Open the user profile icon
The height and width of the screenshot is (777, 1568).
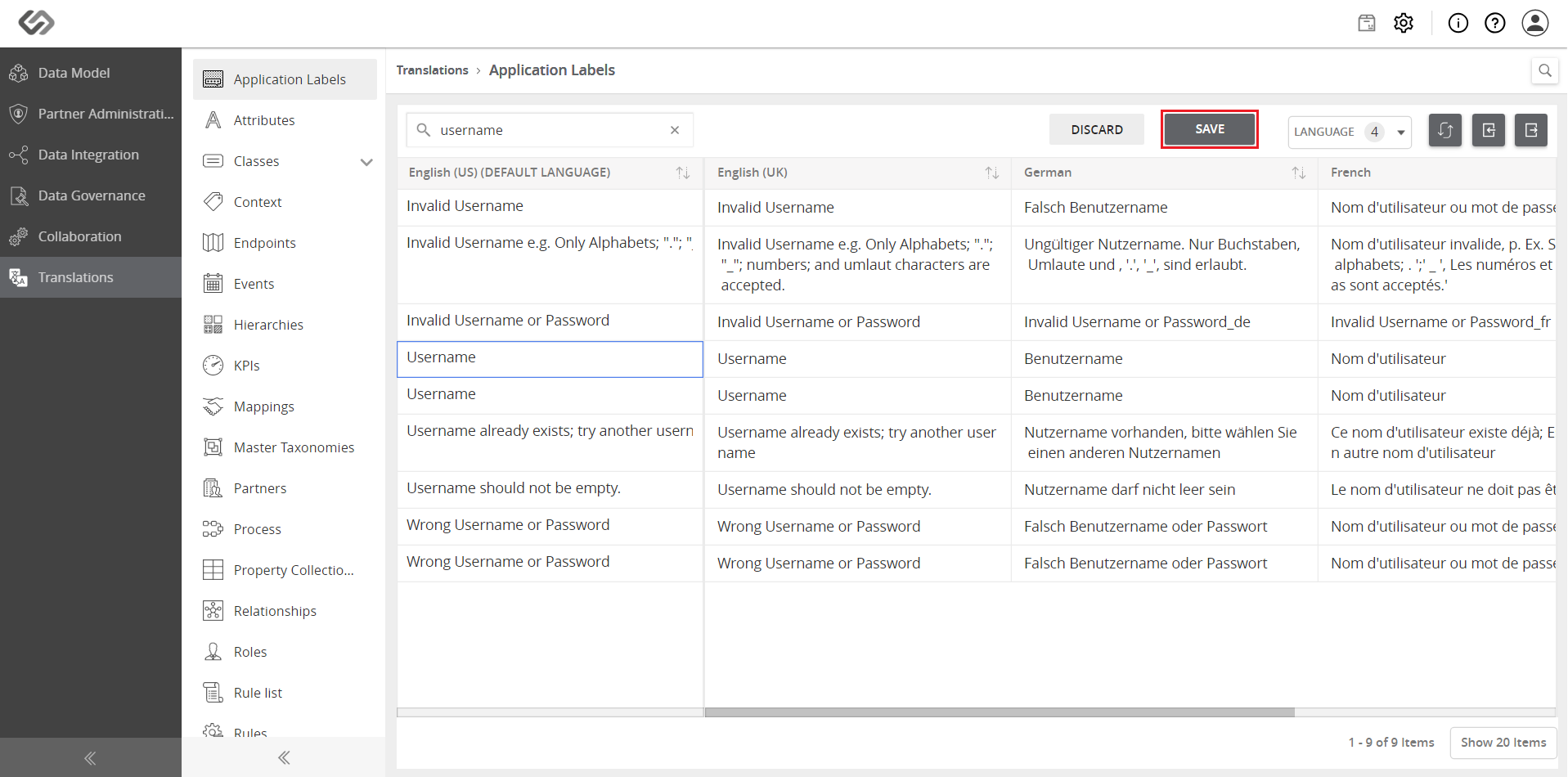click(1535, 23)
